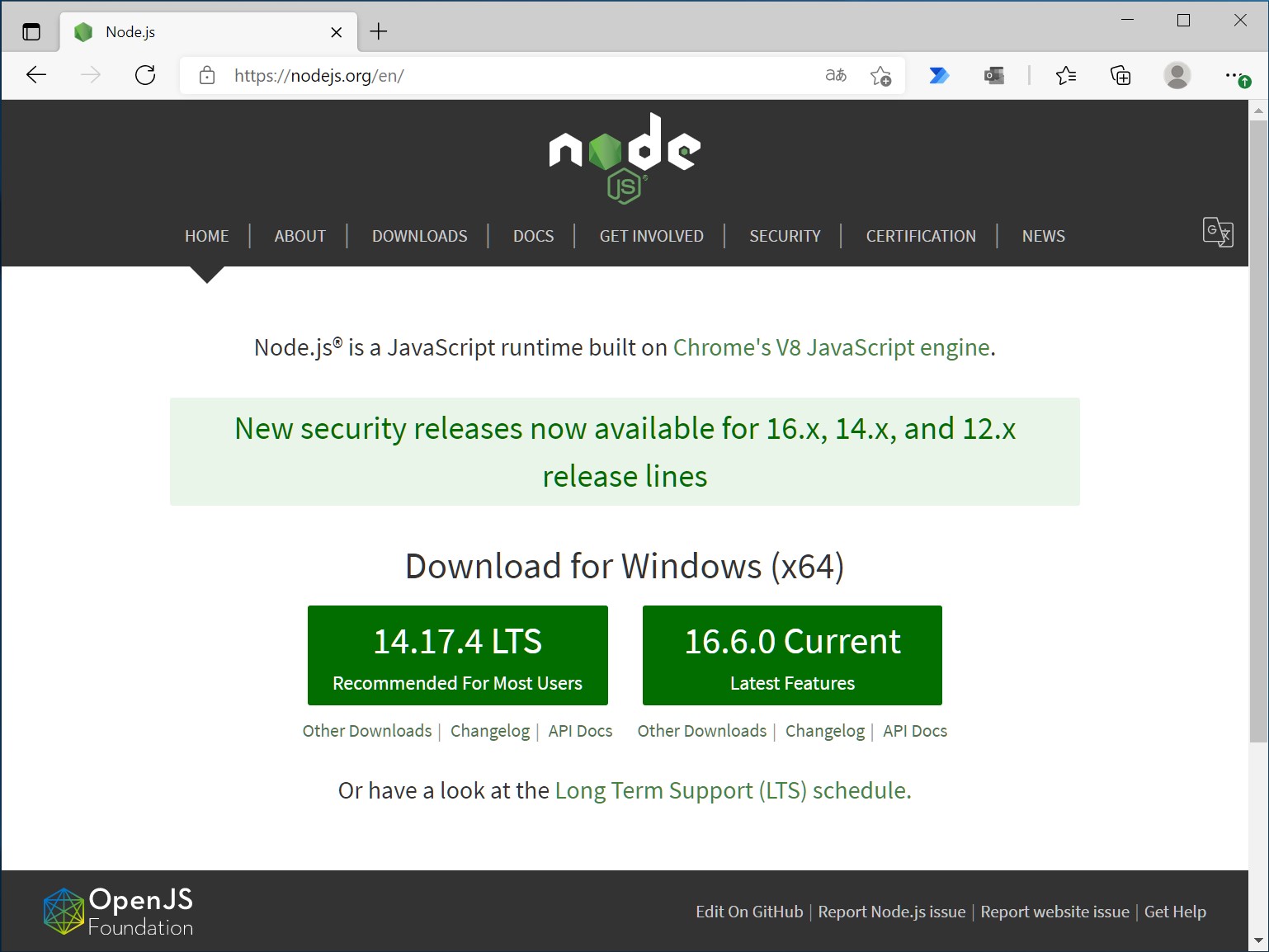Open the Google Translate widget on the page
Screen dimensions: 1269x952
[x=1218, y=234]
